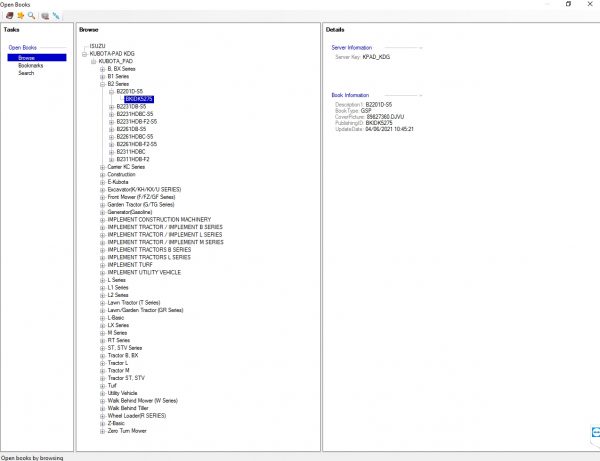
Task: Select Excavator(K/KH/KX/U SERIES) item
Action: [x=144, y=189]
